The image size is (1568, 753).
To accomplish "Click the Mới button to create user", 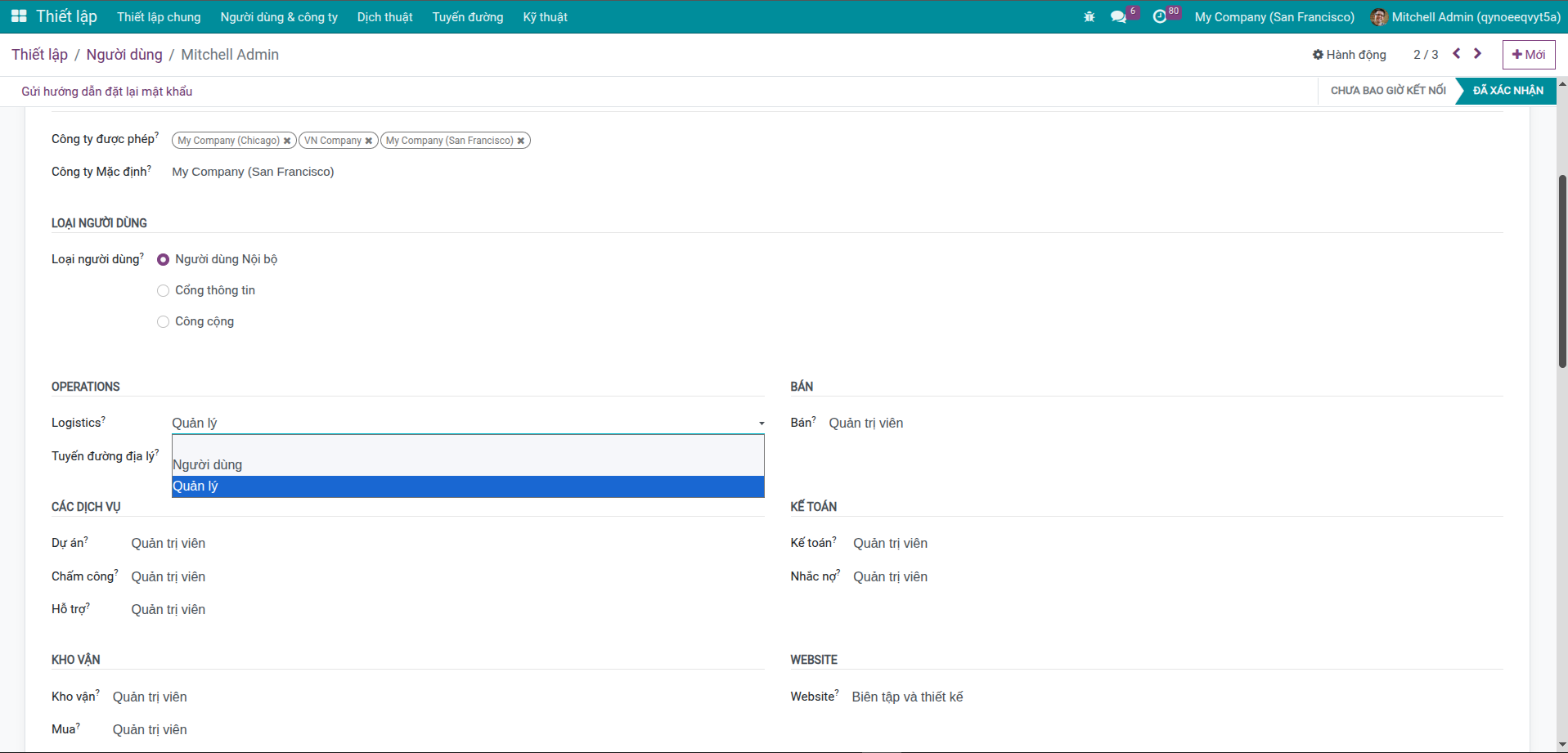I will click(1528, 55).
